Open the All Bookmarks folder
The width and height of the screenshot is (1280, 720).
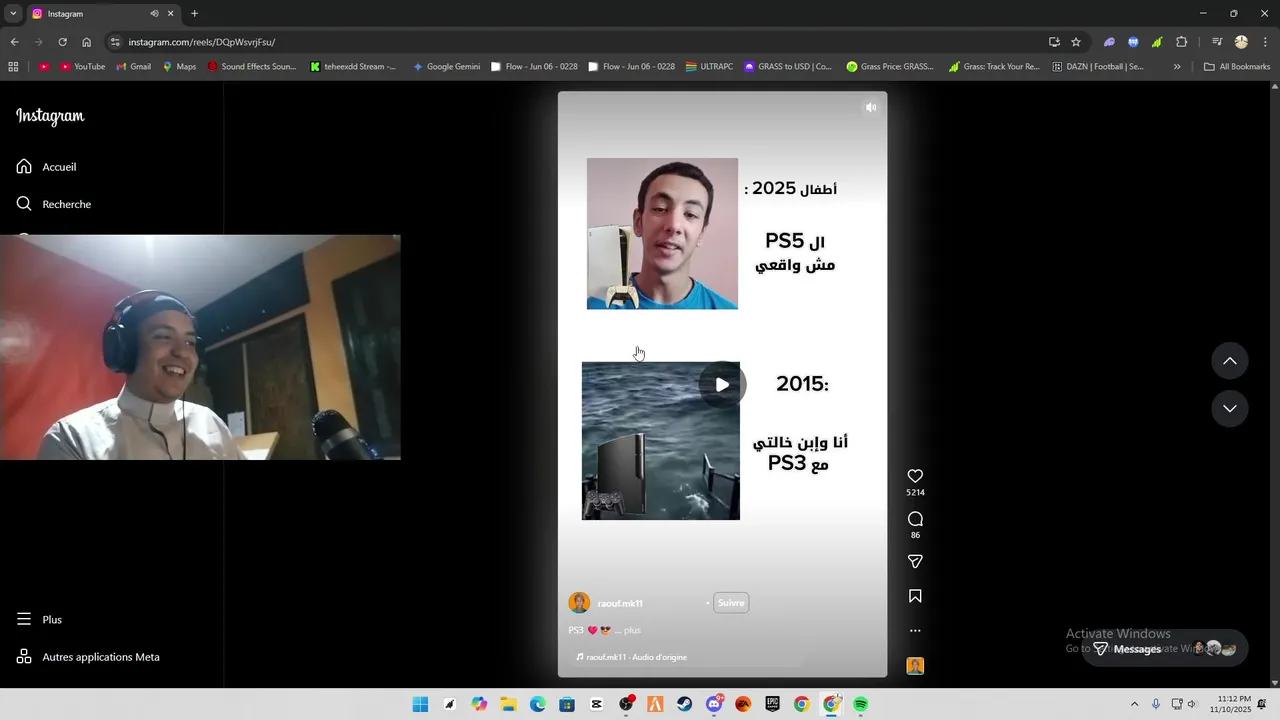click(1237, 67)
